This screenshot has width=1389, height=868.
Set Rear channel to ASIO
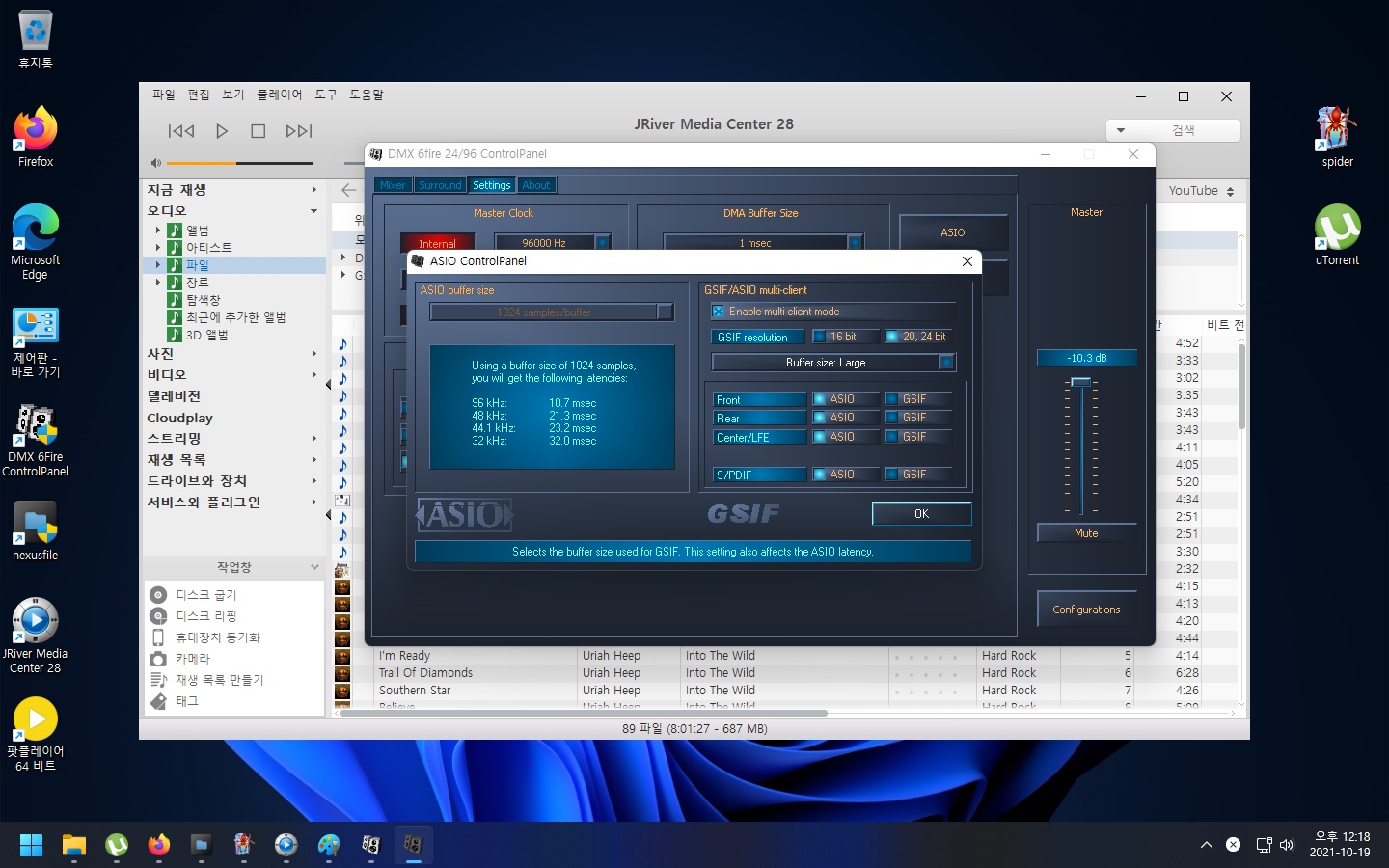click(819, 418)
